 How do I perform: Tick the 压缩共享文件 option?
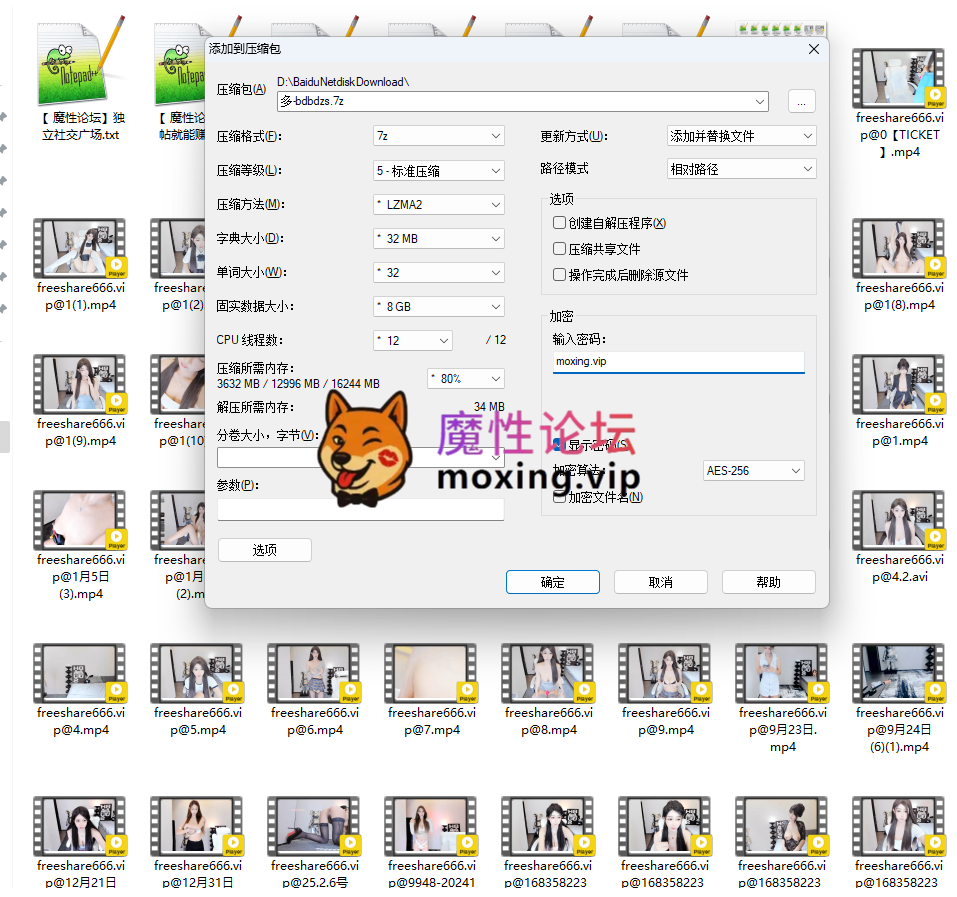click(559, 248)
